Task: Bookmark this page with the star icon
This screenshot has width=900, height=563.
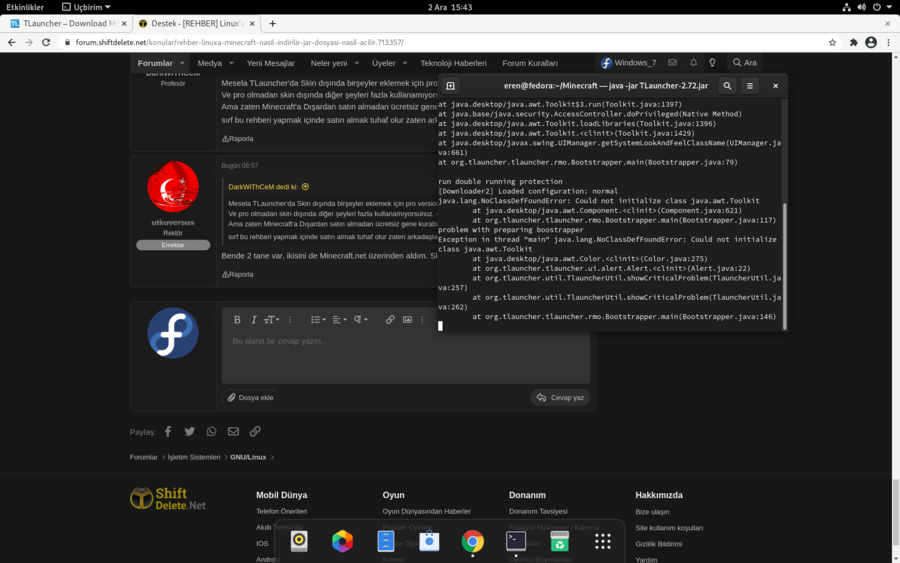Action: coord(832,43)
